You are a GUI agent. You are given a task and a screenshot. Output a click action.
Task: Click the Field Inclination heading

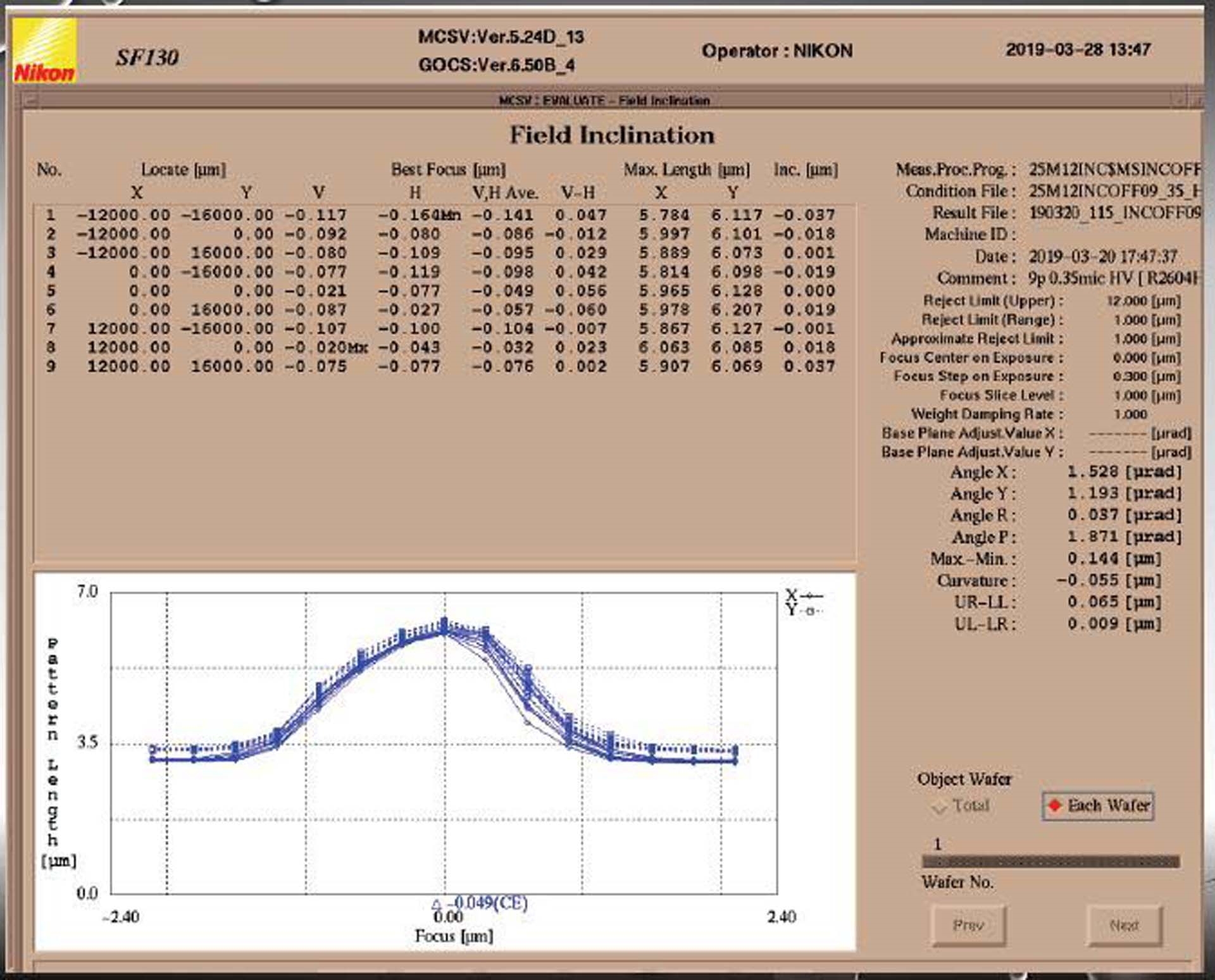[x=612, y=135]
